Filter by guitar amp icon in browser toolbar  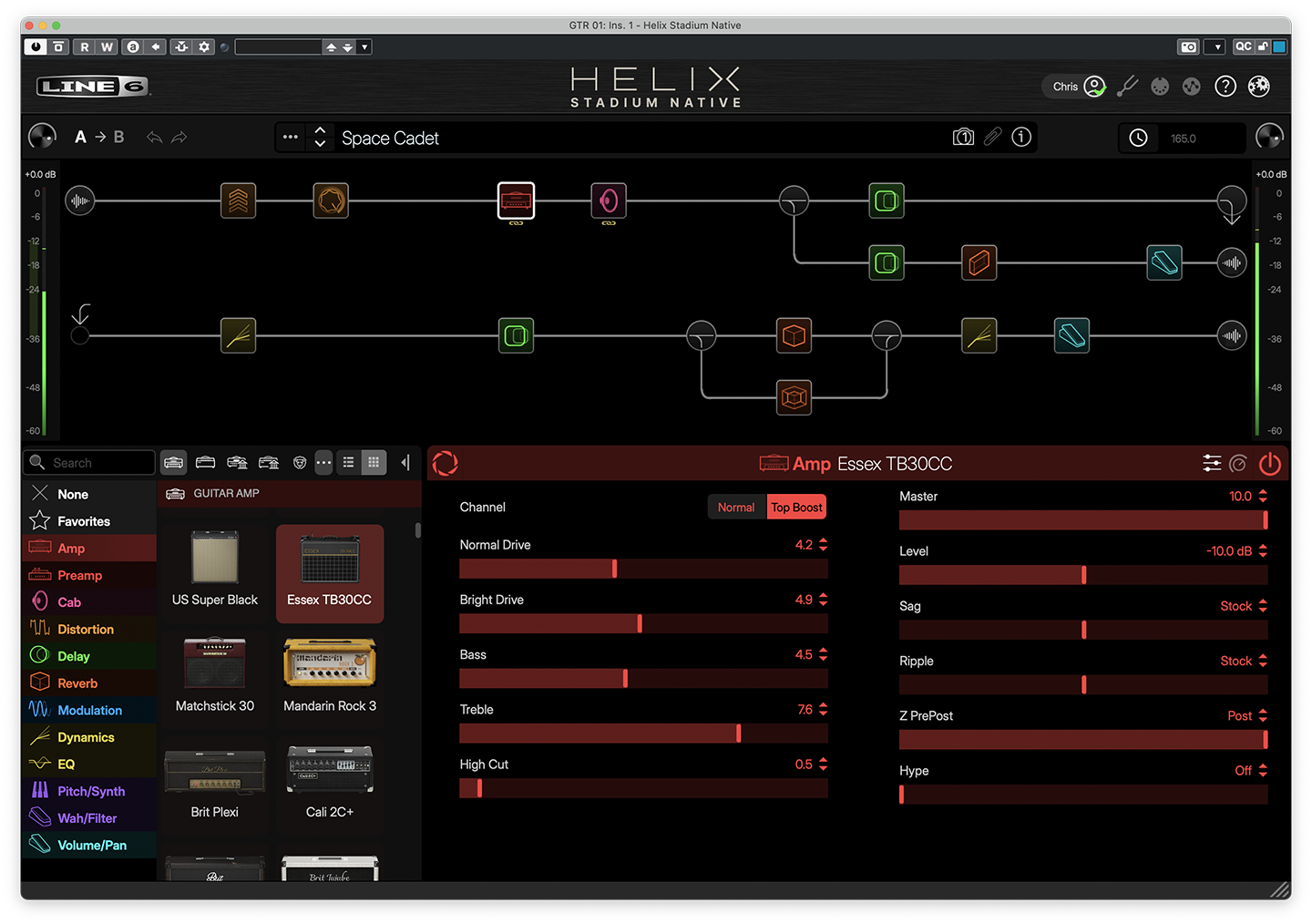click(x=174, y=463)
